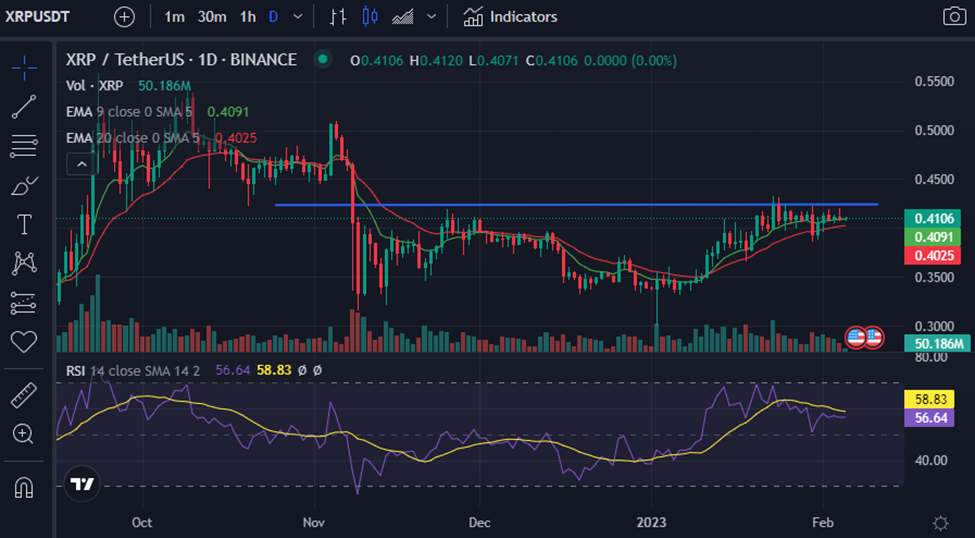This screenshot has height=538, width=975.
Task: Select the RSI 14 indicator legend
Action: (x=133, y=370)
